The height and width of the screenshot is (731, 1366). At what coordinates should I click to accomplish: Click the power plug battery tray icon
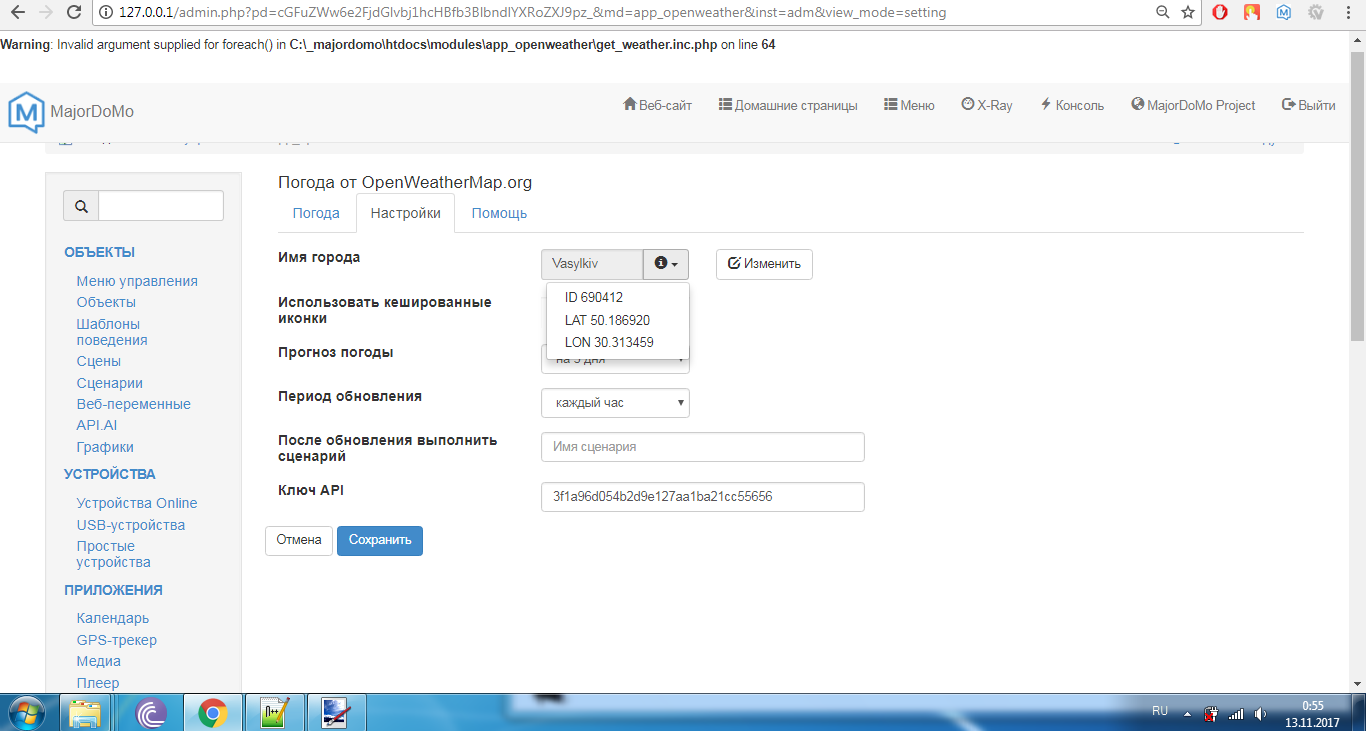(1211, 714)
